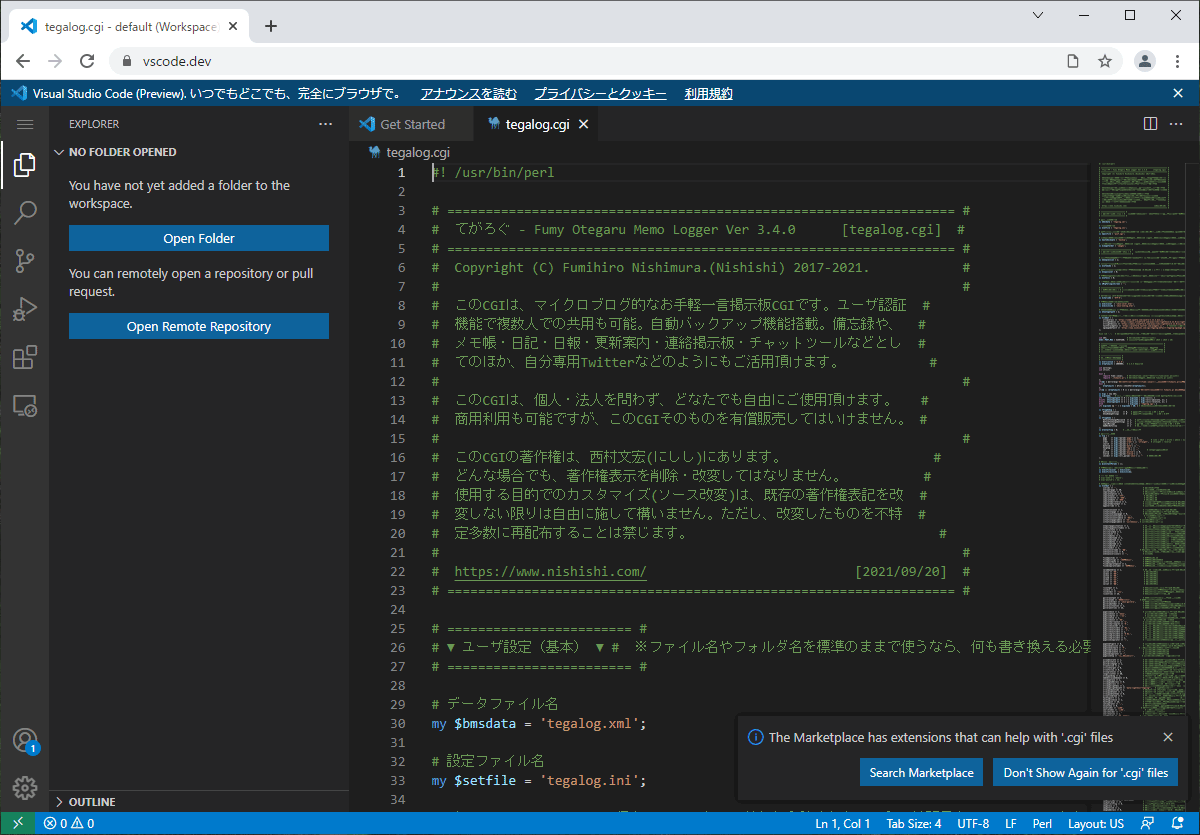Change indentation via Tab Size: 4
The width and height of the screenshot is (1200, 835).
914,823
